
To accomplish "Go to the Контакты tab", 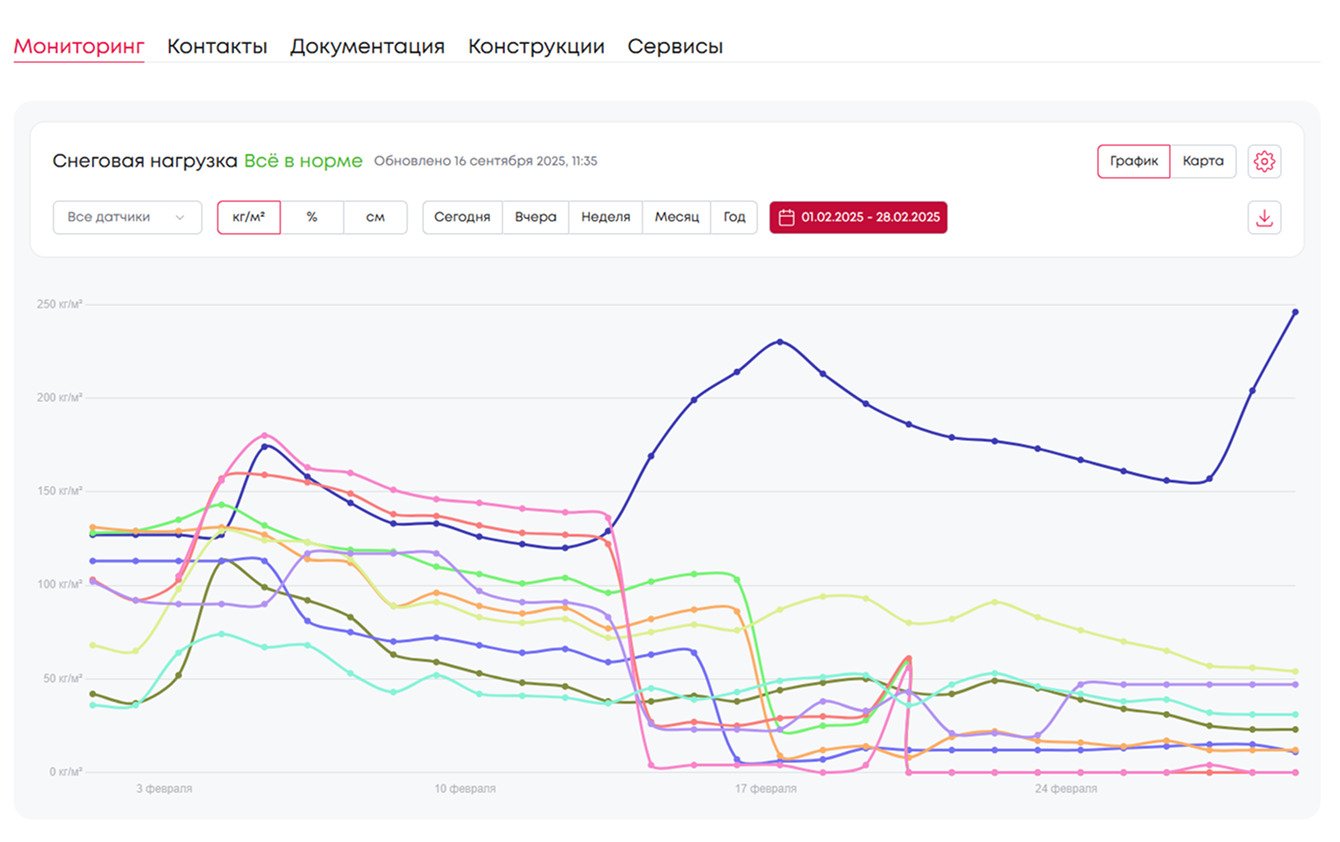I will 217,46.
